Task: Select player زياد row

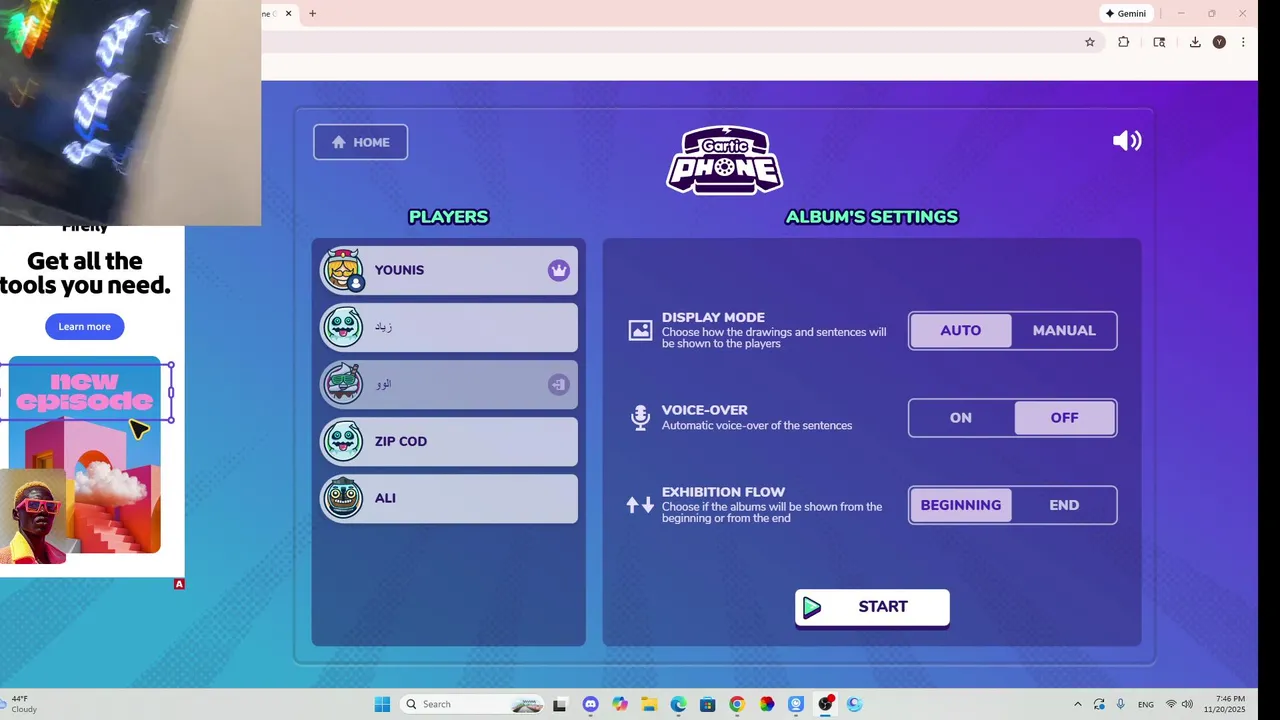Action: (449, 327)
